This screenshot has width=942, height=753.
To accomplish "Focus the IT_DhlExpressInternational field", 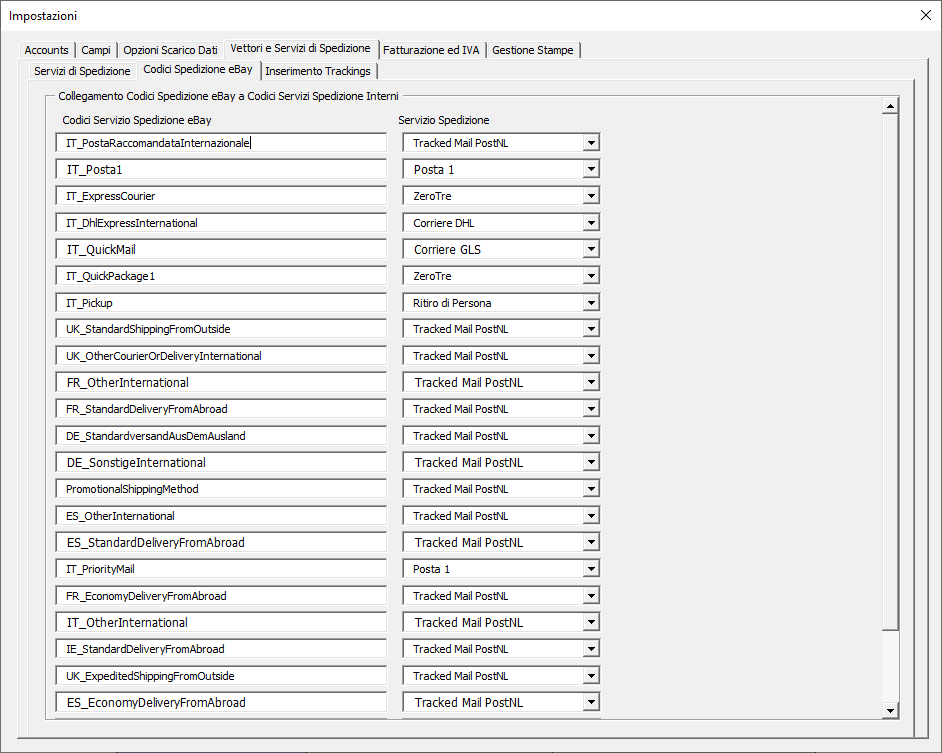I will tap(221, 223).
